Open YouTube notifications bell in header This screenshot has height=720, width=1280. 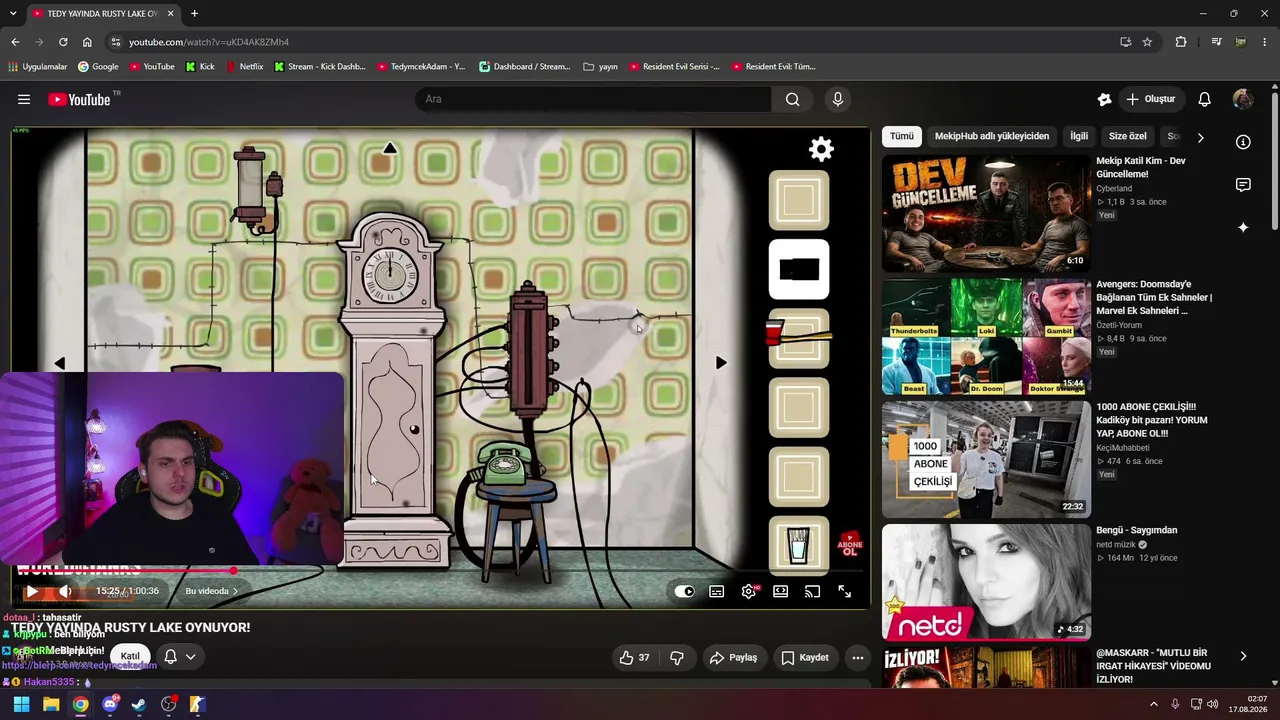1205,99
